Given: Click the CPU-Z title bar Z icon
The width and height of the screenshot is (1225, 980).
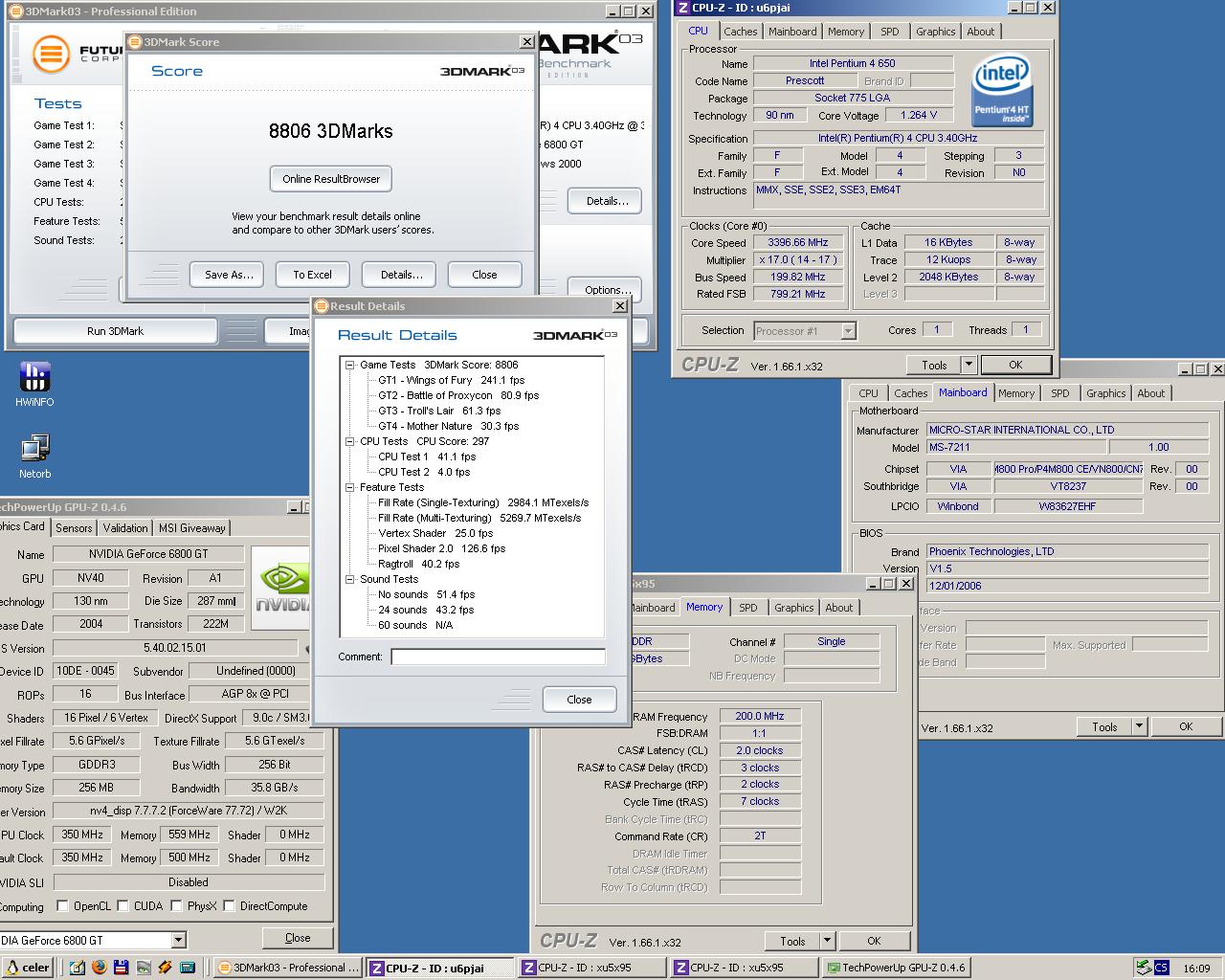Looking at the screenshot, I should click(x=682, y=9).
